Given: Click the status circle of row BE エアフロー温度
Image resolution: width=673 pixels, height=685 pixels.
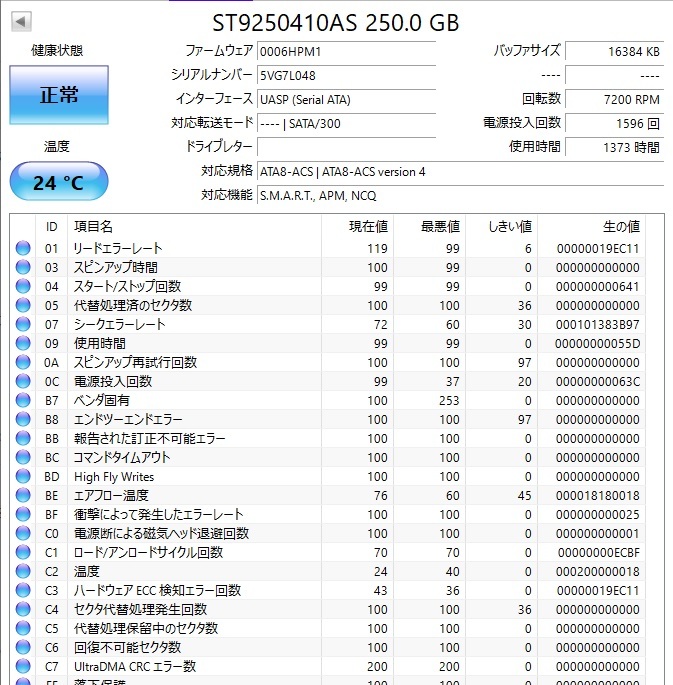Looking at the screenshot, I should [23, 495].
